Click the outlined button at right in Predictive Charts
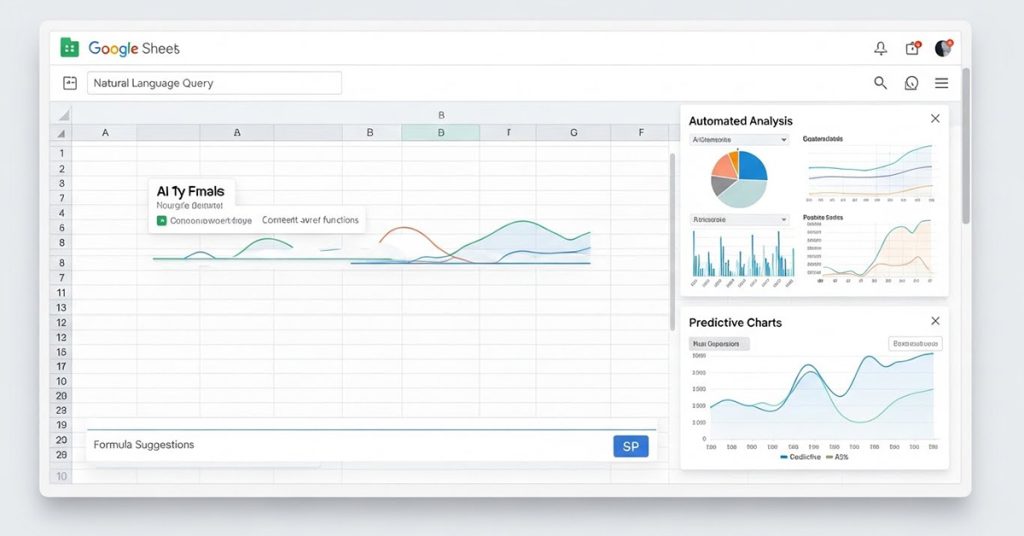Image resolution: width=1024 pixels, height=536 pixels. (915, 343)
